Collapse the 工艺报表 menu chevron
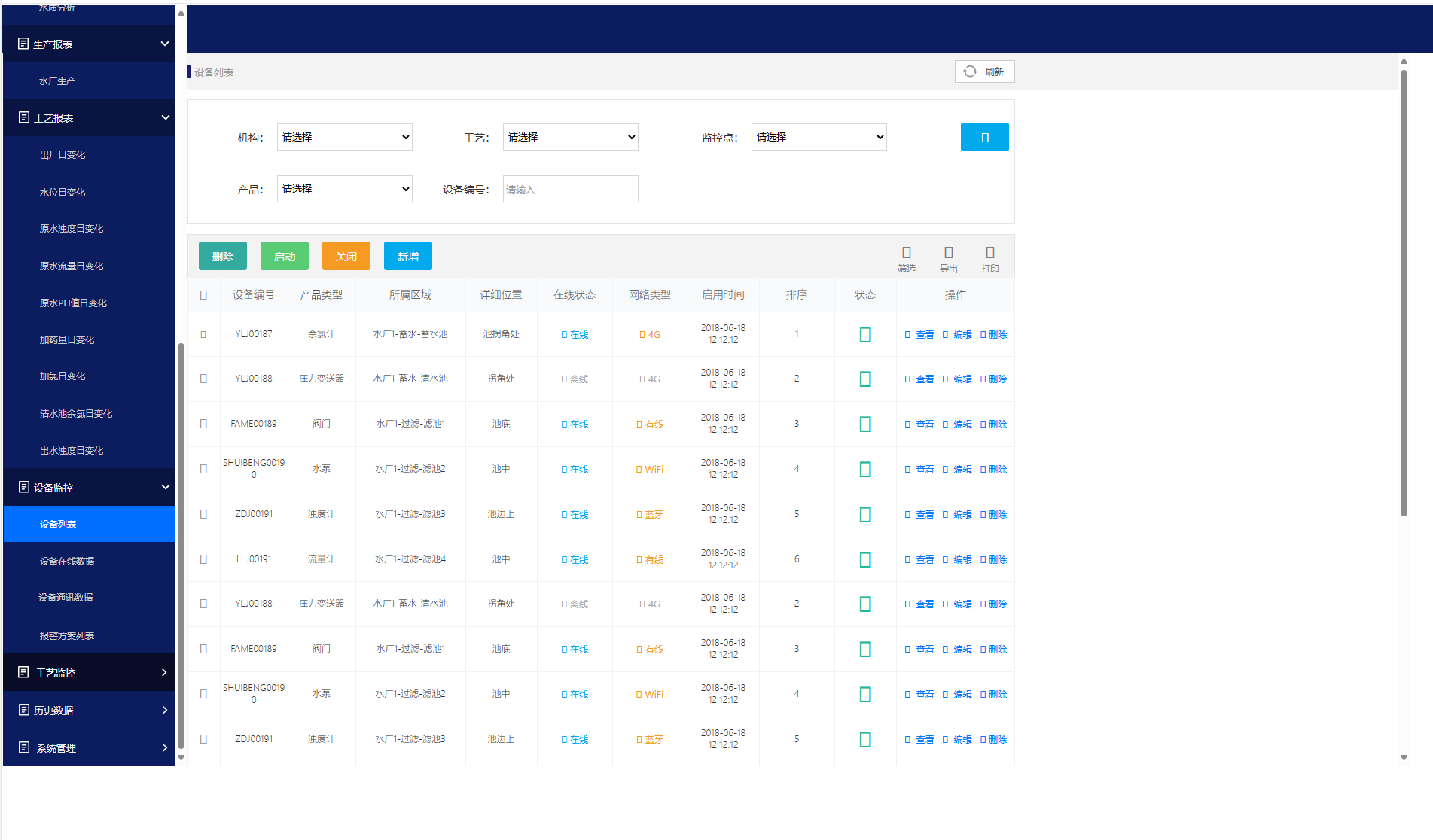 165,117
